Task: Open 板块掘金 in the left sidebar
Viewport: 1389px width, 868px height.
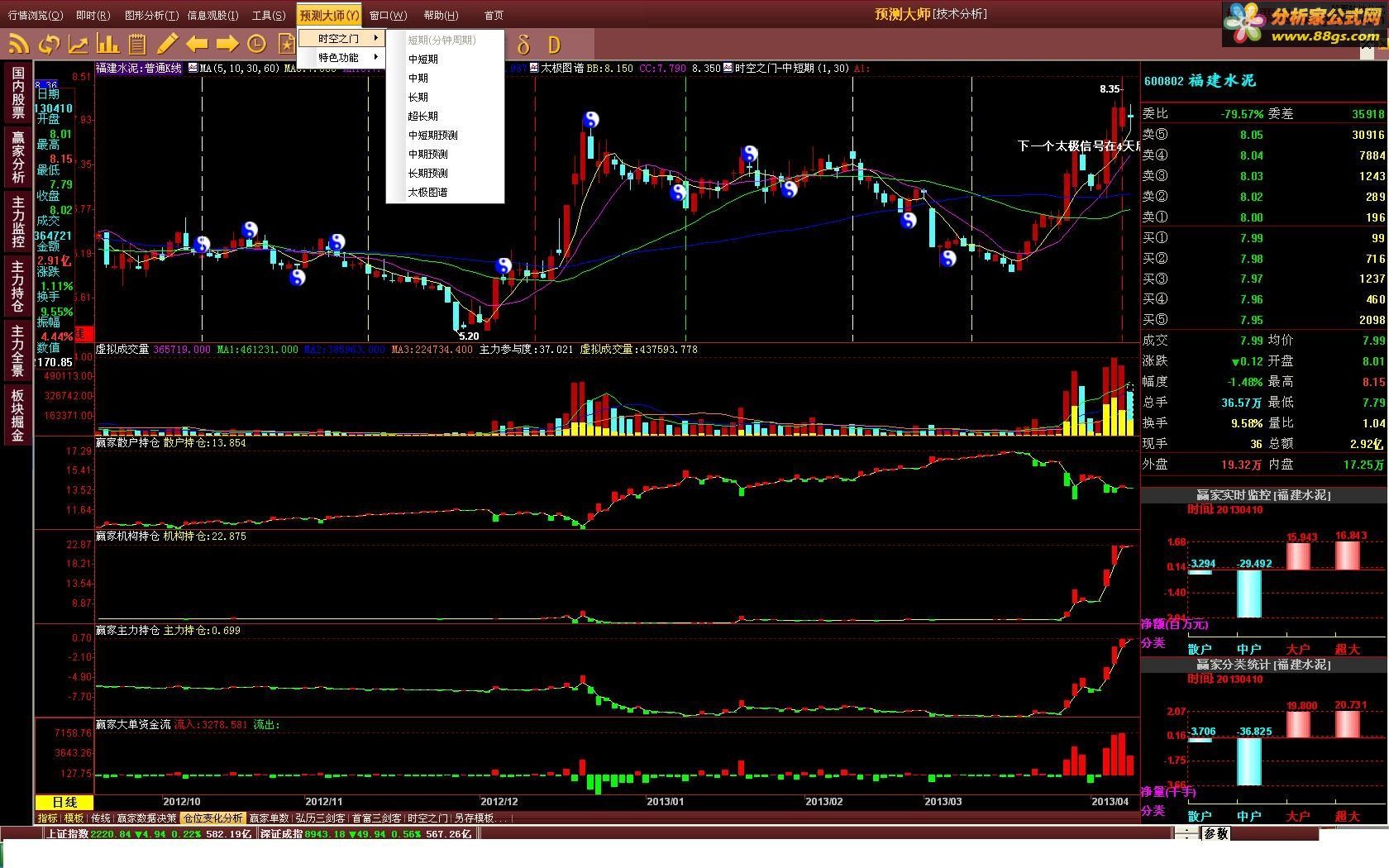Action: point(17,414)
